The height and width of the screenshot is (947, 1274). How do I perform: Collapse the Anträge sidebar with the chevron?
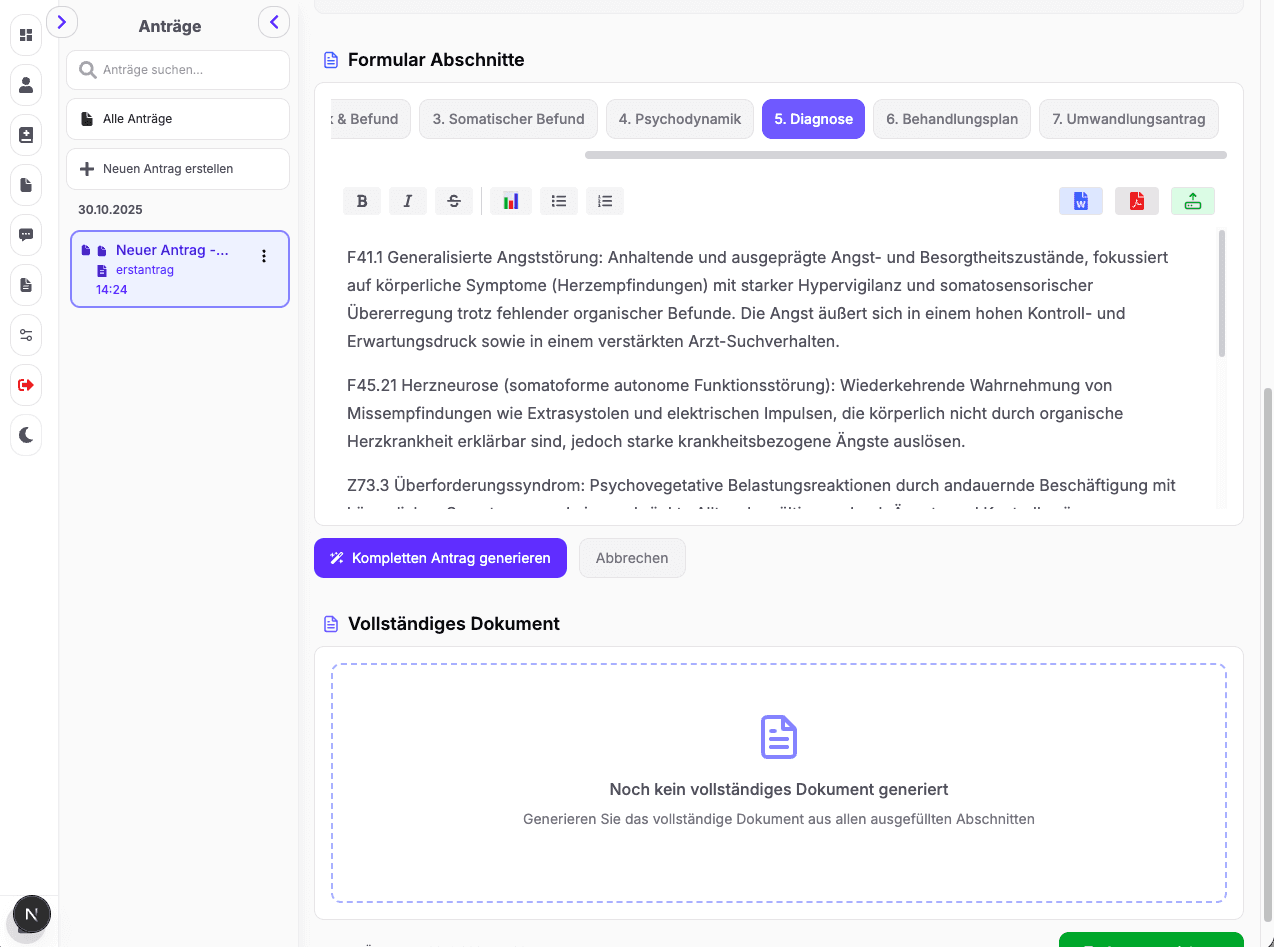[x=274, y=22]
